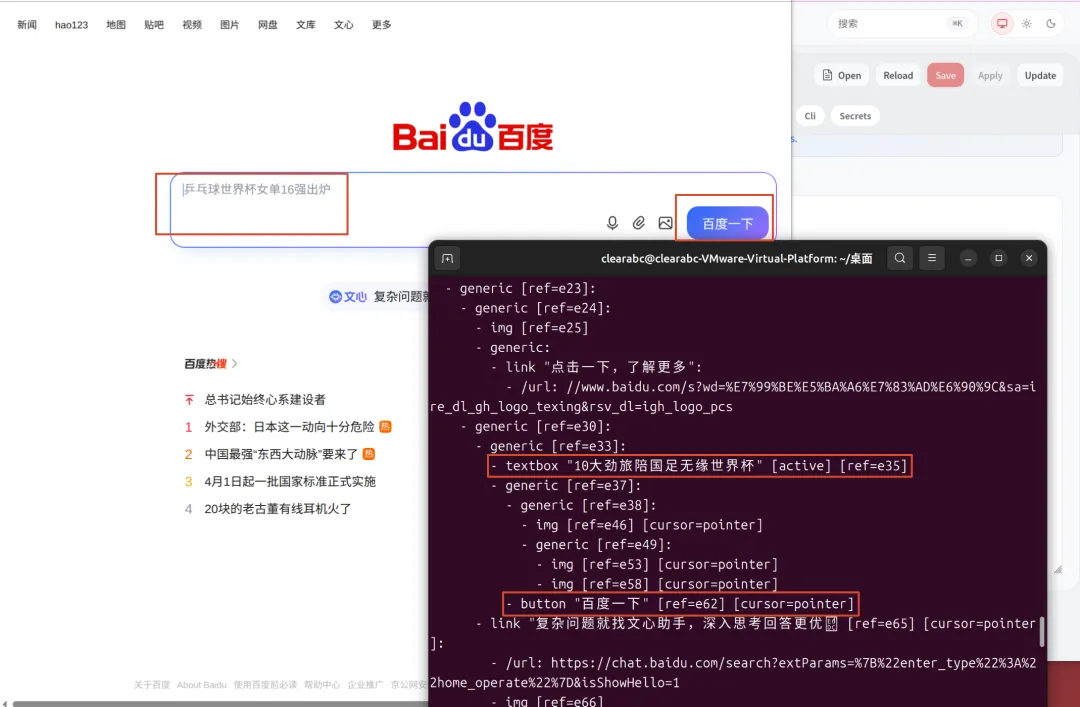
Task: Click the 文心 logo icon below search box
Action: pyautogui.click(x=335, y=296)
